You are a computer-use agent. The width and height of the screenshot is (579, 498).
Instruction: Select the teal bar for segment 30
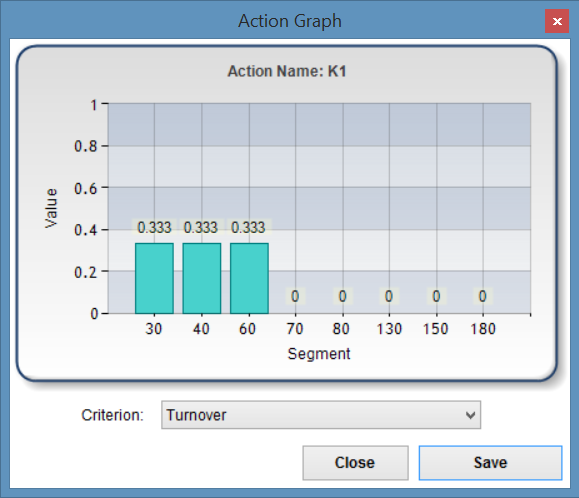154,278
